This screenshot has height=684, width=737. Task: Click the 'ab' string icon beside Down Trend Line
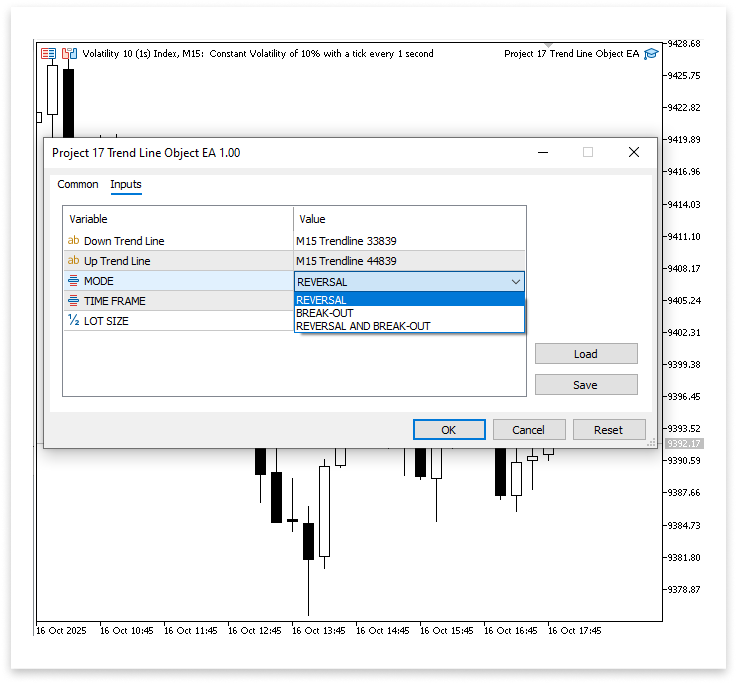pos(73,241)
